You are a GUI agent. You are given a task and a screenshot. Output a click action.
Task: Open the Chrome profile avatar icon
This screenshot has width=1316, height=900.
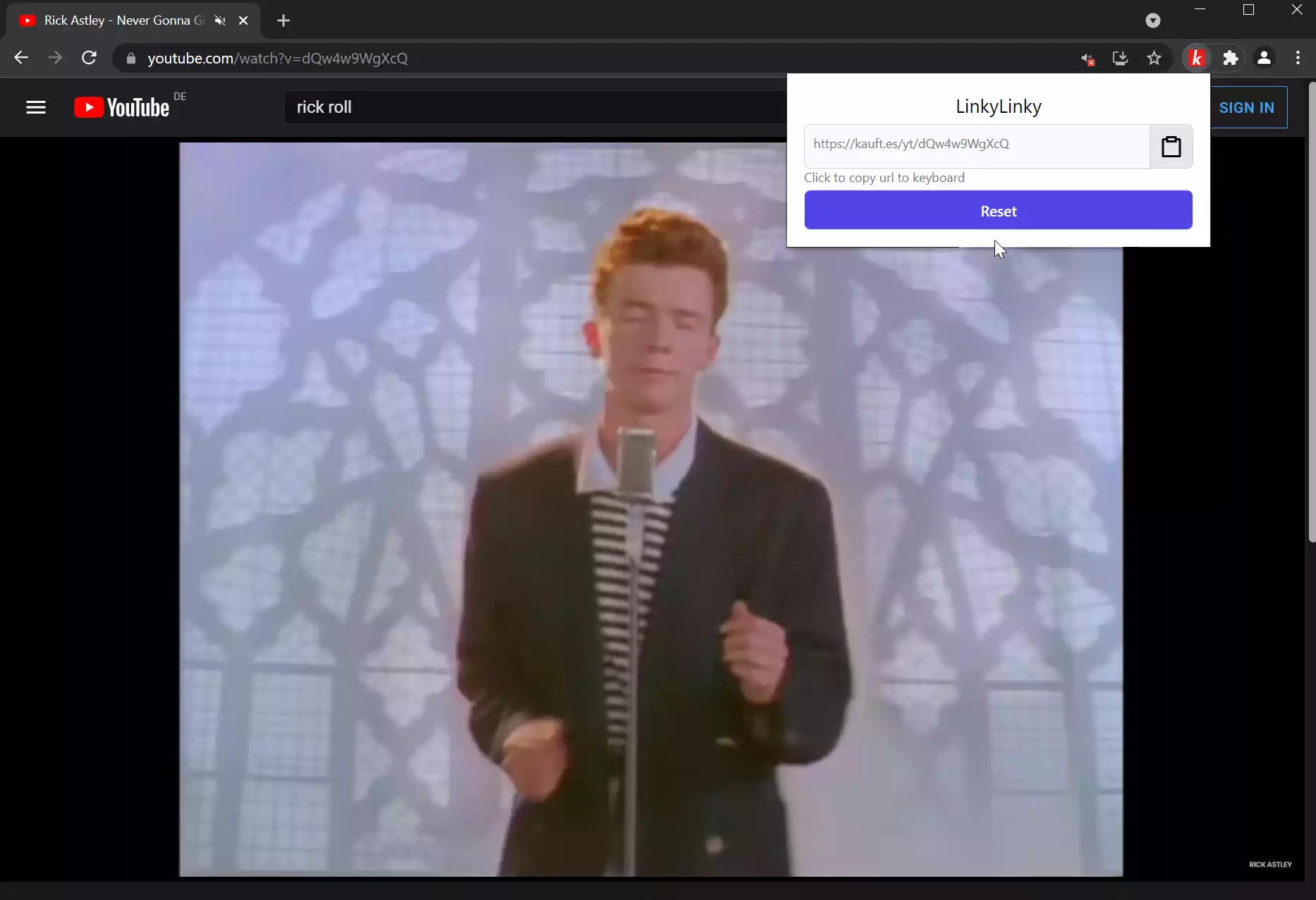click(x=1264, y=59)
